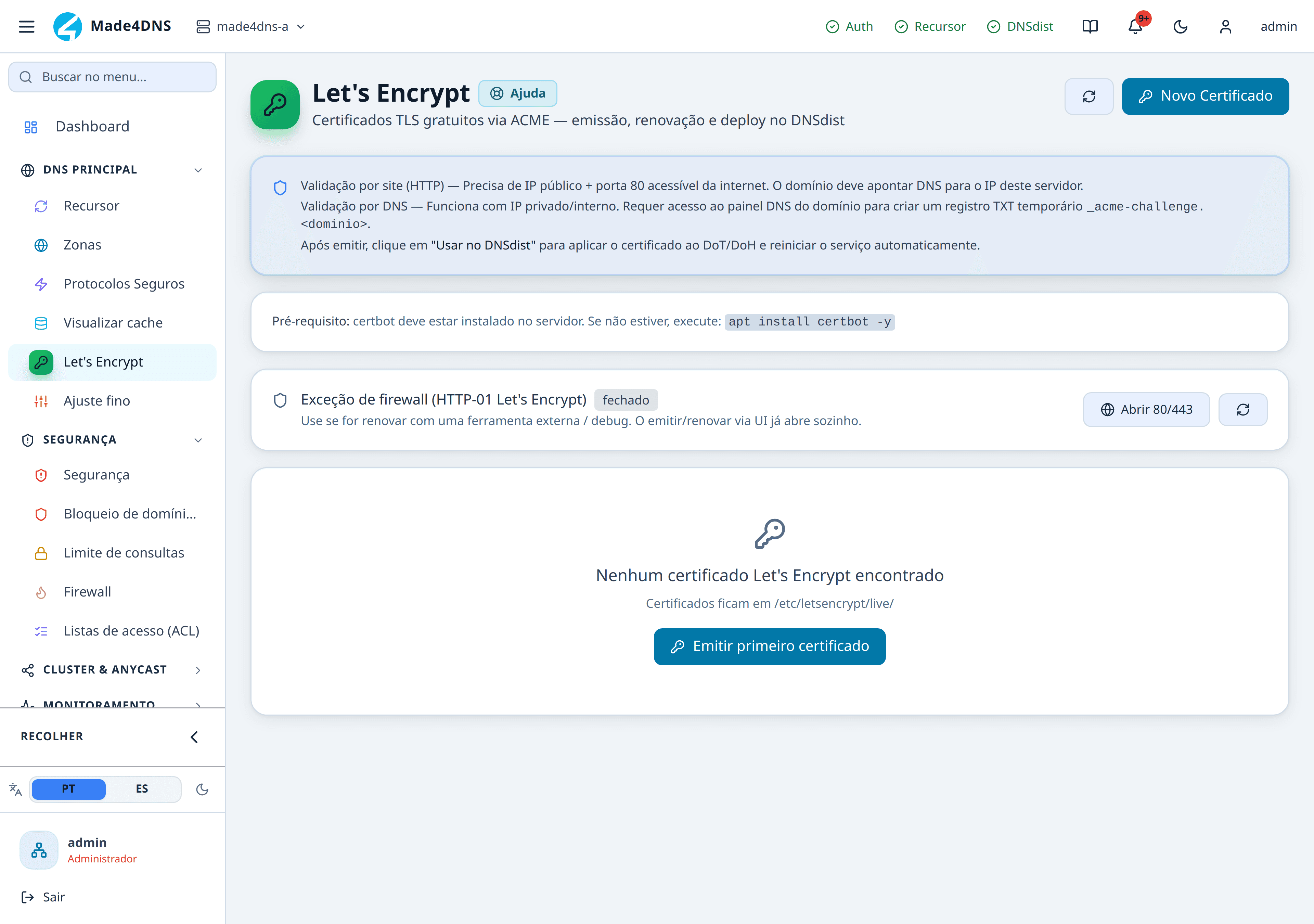Click Emitir primeiro certificado button
This screenshot has height=924, width=1314.
pos(769,647)
